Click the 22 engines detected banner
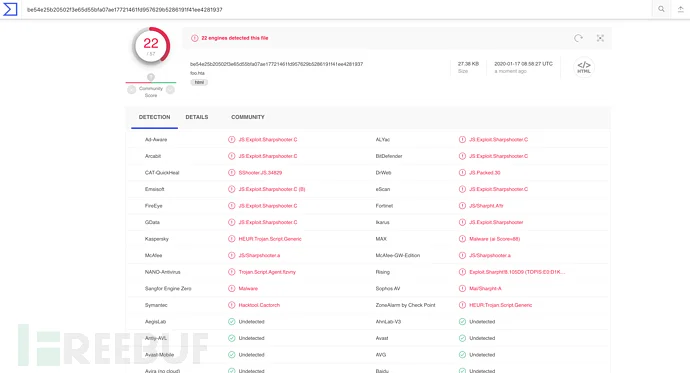The image size is (690, 373). pos(235,38)
